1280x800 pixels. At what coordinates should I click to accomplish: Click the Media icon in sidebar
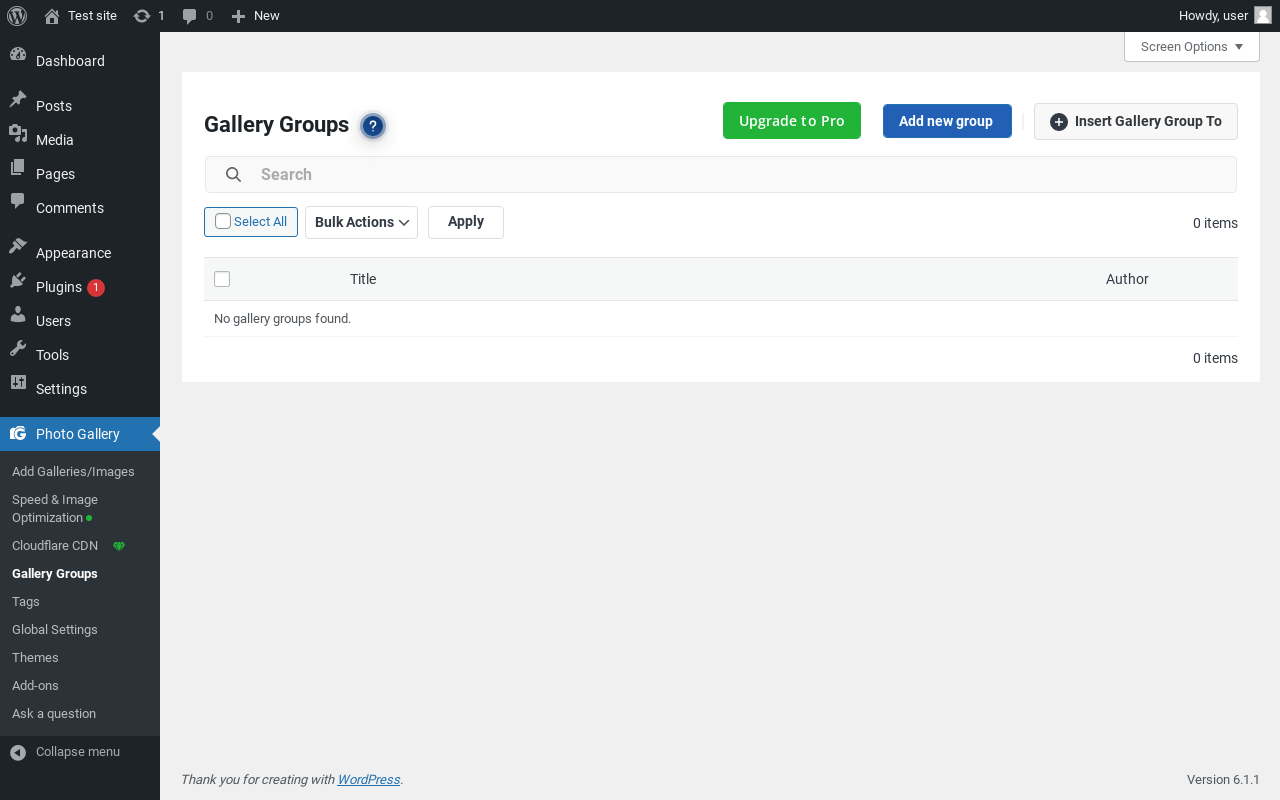tap(18, 133)
